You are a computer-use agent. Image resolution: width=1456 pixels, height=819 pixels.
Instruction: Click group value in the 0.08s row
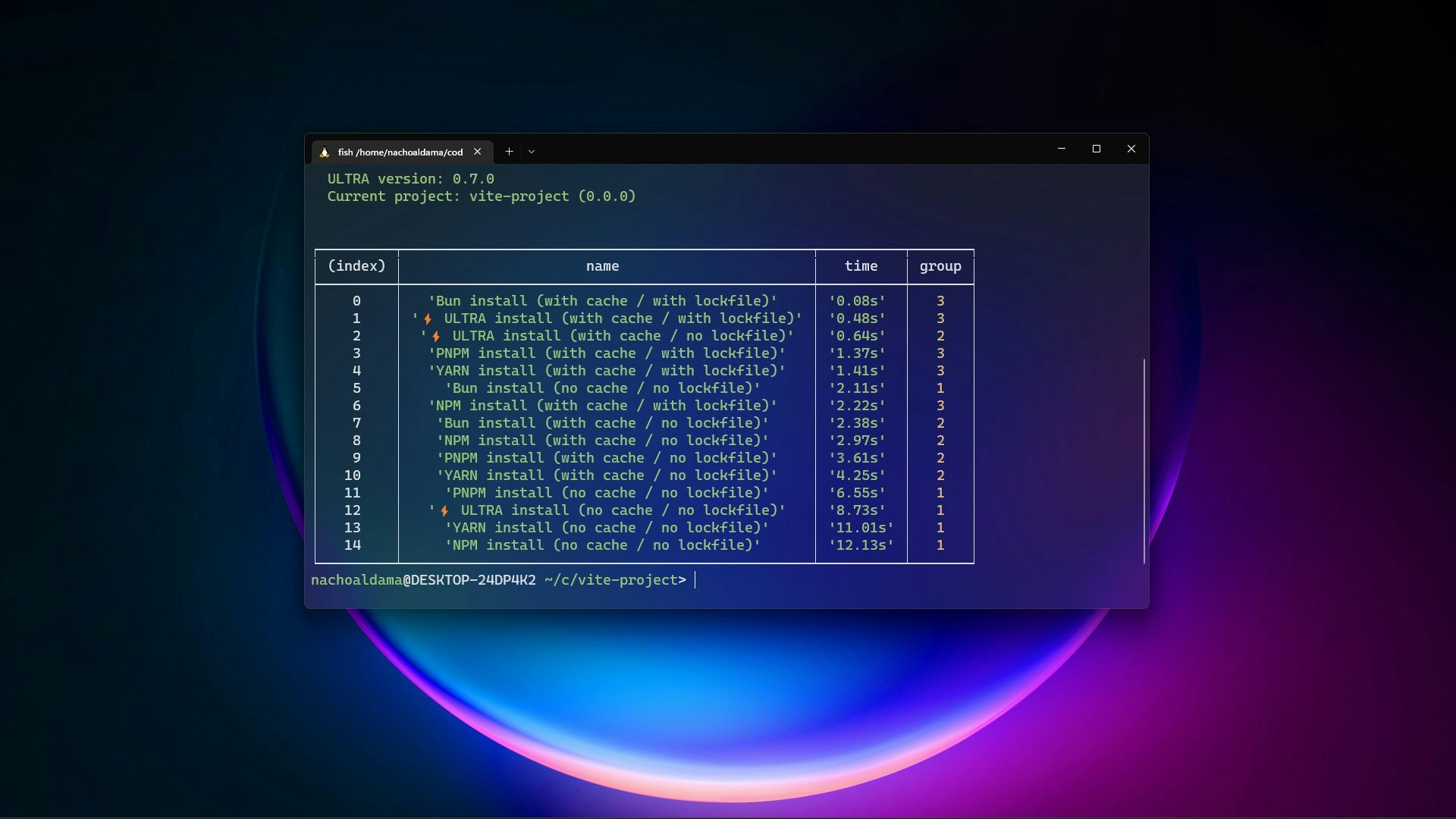pyautogui.click(x=940, y=301)
